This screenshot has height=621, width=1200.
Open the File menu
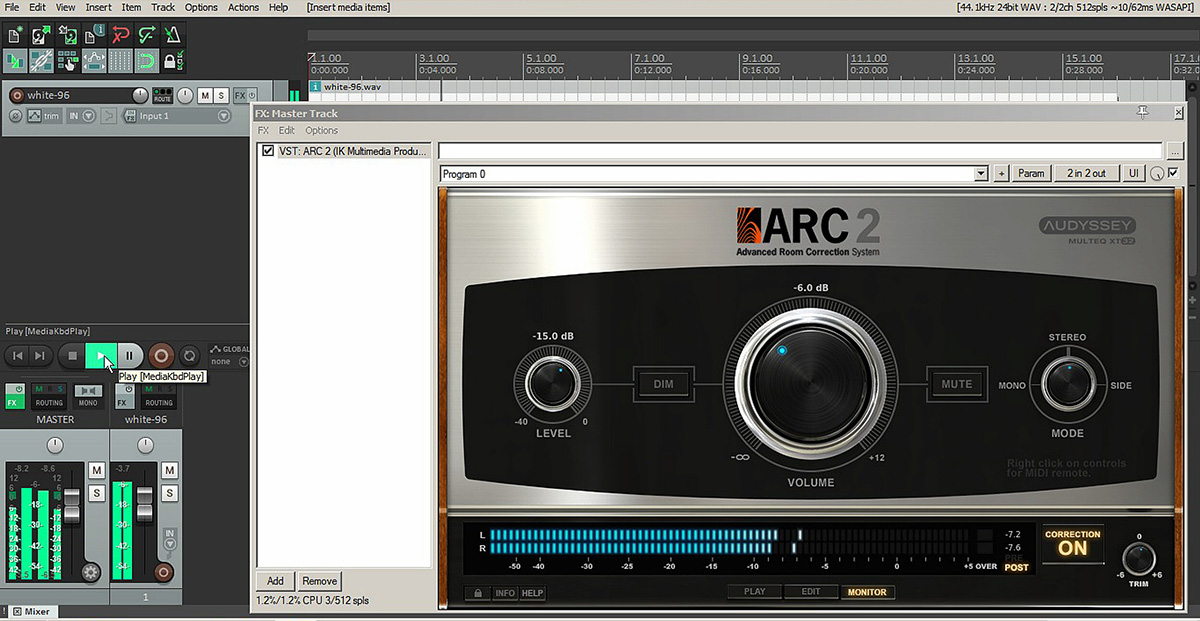12,7
